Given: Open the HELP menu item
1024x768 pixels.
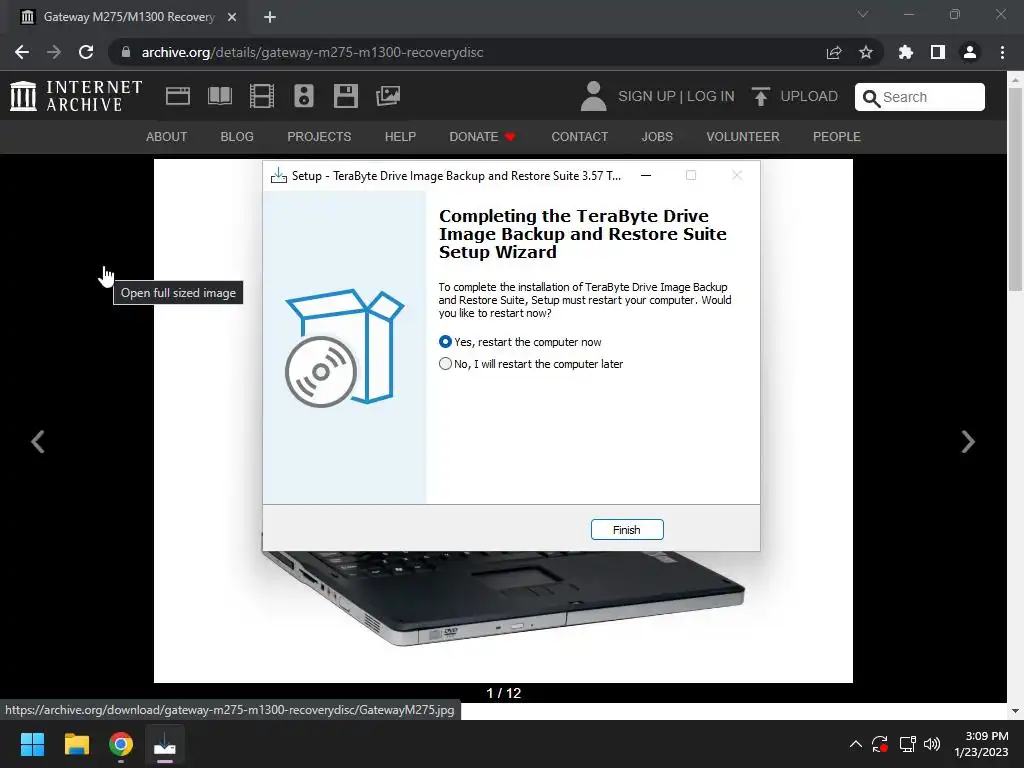Looking at the screenshot, I should tap(400, 136).
